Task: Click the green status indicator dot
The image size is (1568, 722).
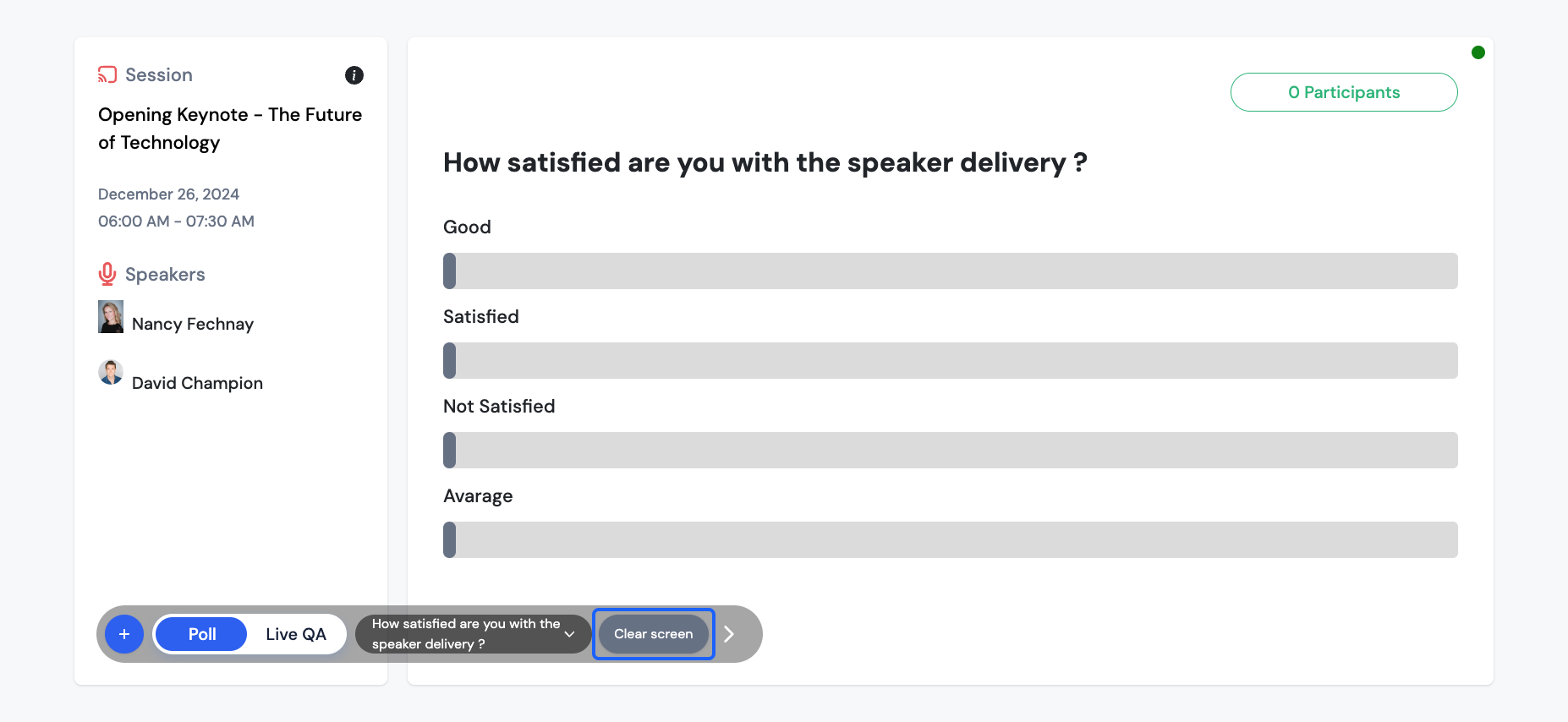Action: click(x=1478, y=52)
